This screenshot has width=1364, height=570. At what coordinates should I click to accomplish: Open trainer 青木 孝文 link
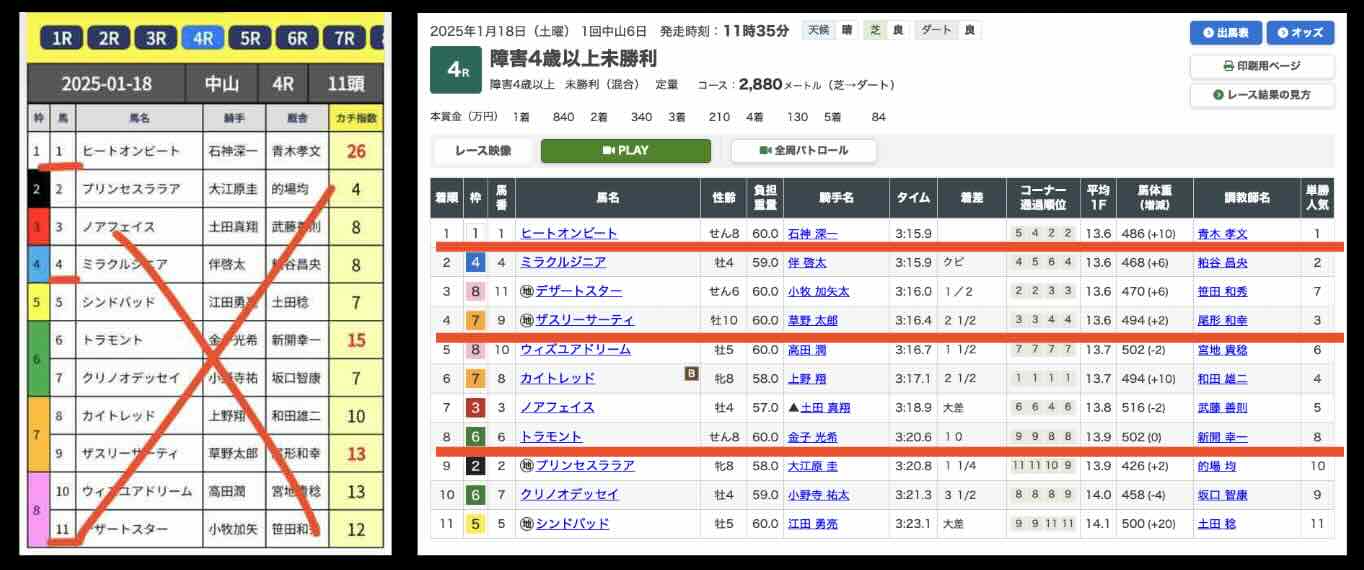click(x=1222, y=233)
